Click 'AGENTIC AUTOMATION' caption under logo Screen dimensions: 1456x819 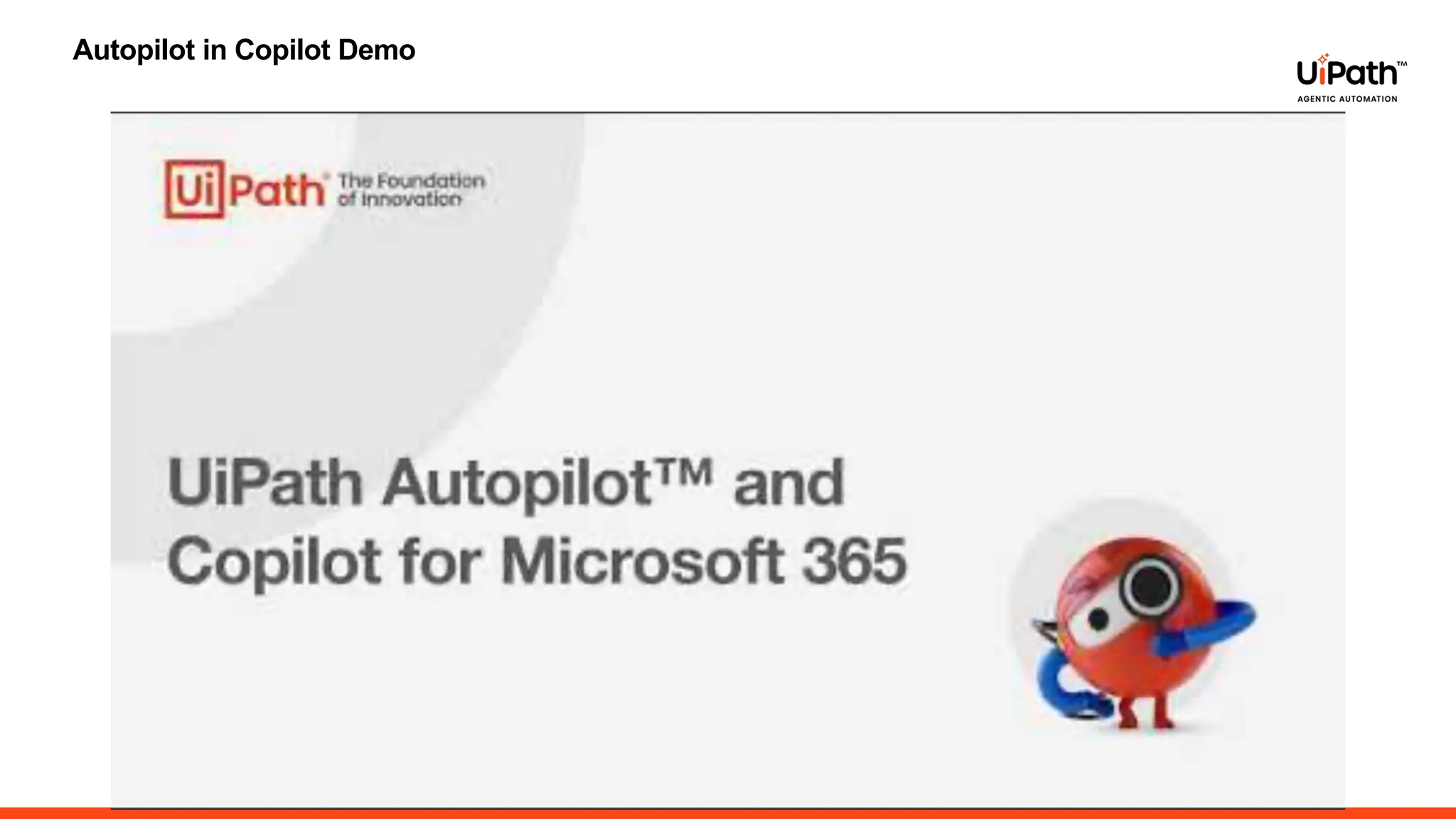coord(1347,99)
